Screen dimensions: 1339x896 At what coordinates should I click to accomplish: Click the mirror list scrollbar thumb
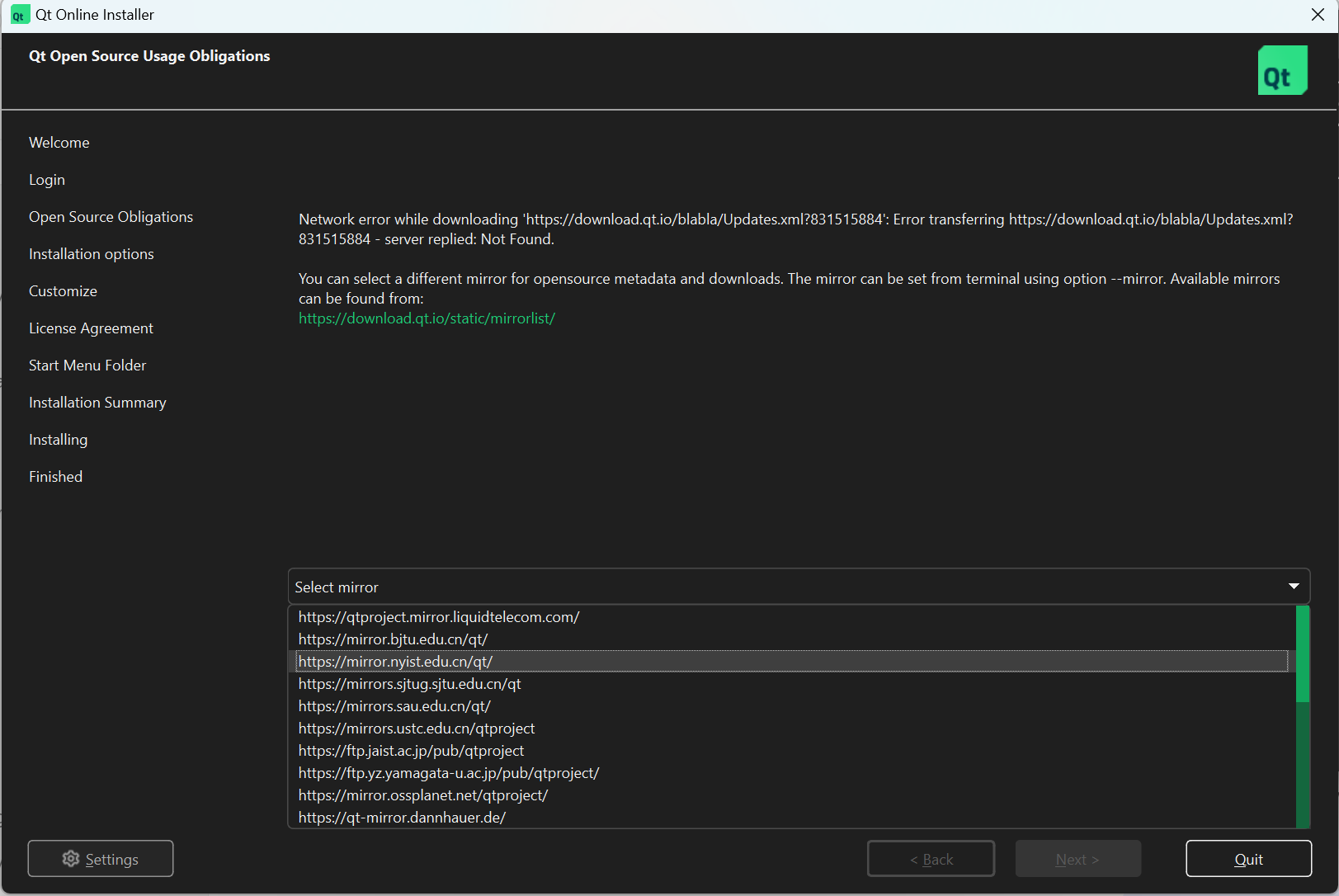tap(1303, 654)
